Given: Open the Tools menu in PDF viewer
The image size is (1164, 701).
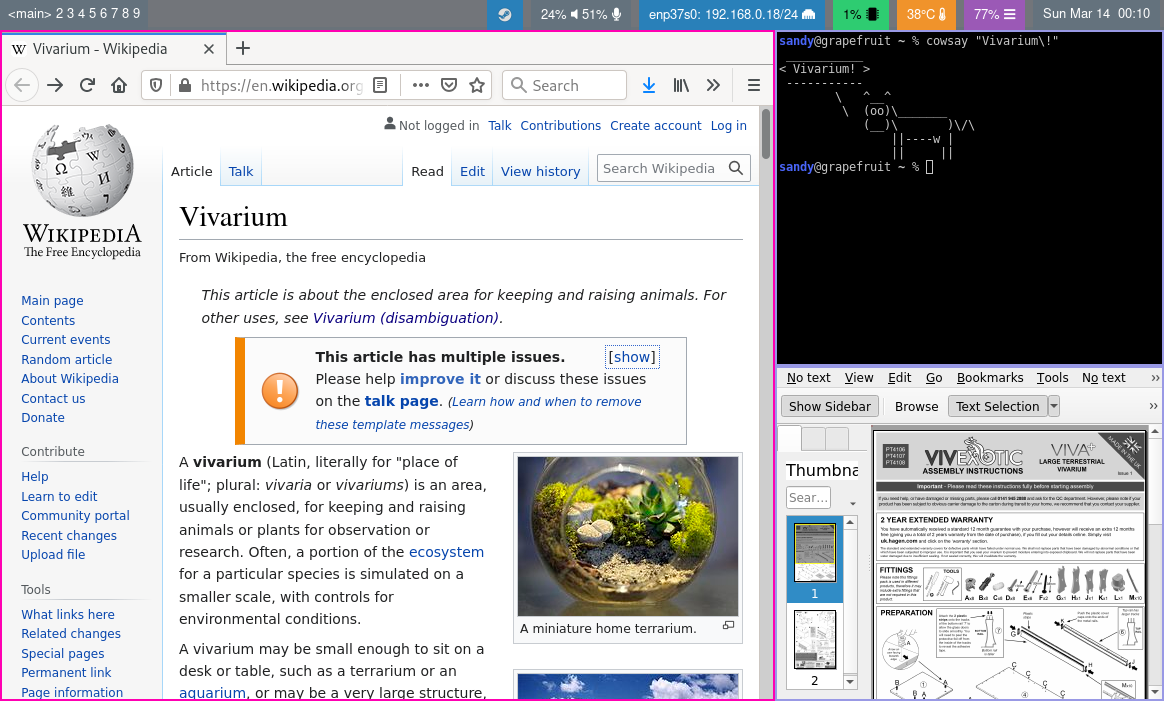Looking at the screenshot, I should coord(1052,377).
